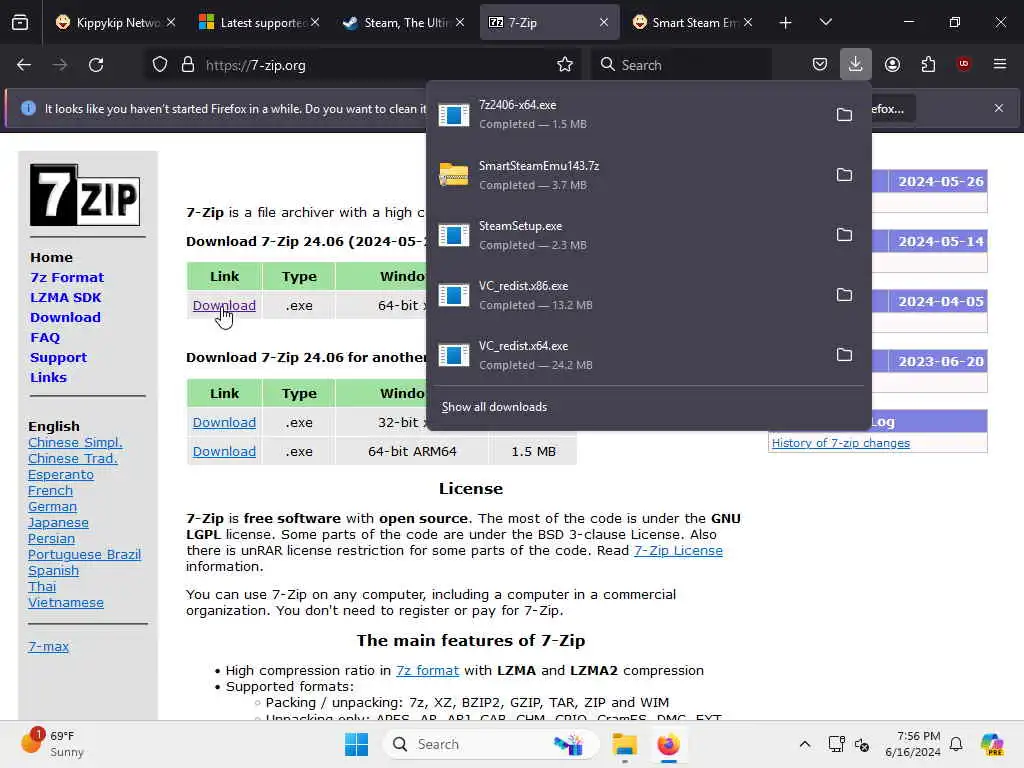
Task: Open the Extensions puzzle icon
Action: coord(928,64)
